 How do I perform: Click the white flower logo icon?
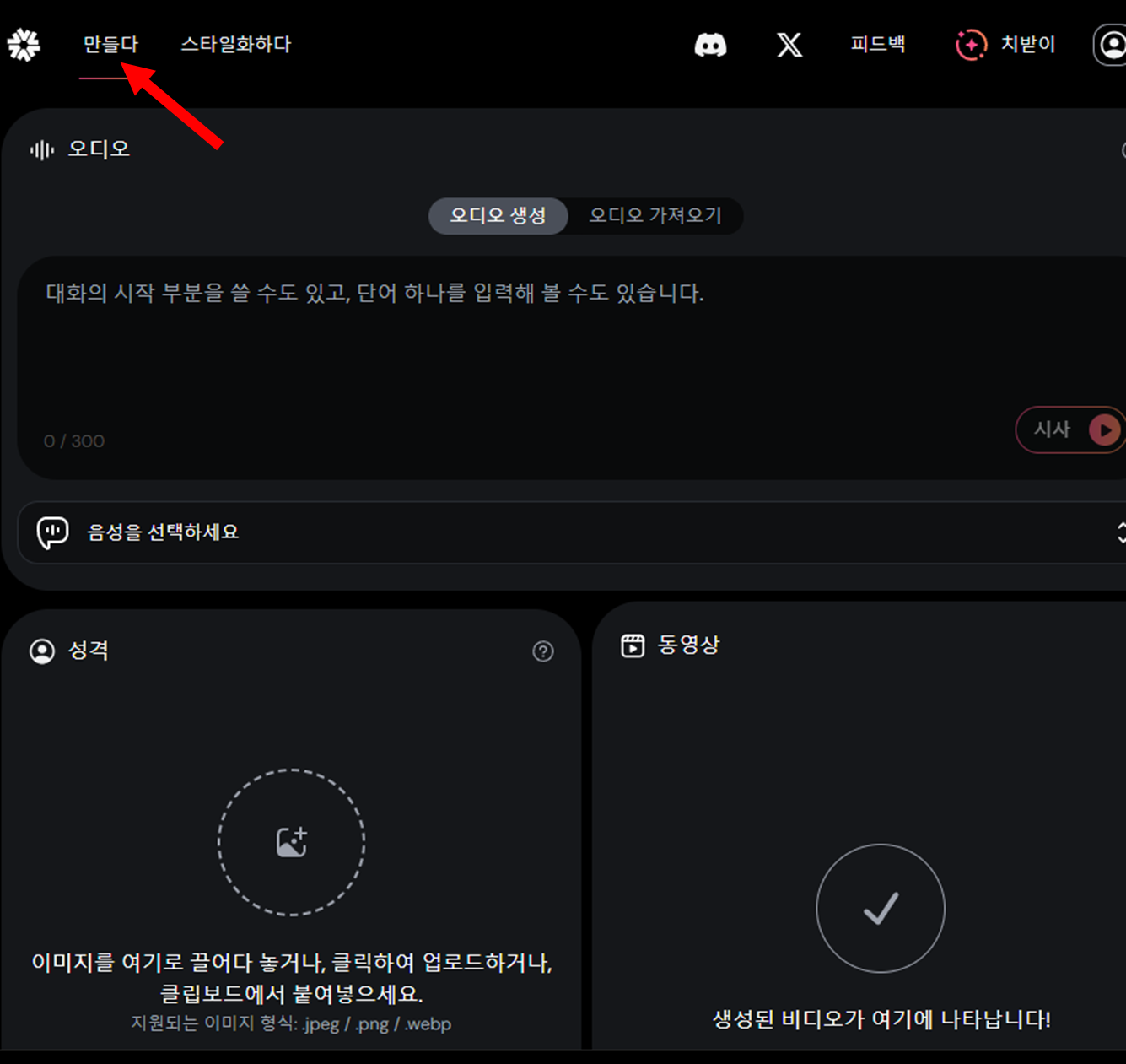(x=24, y=45)
